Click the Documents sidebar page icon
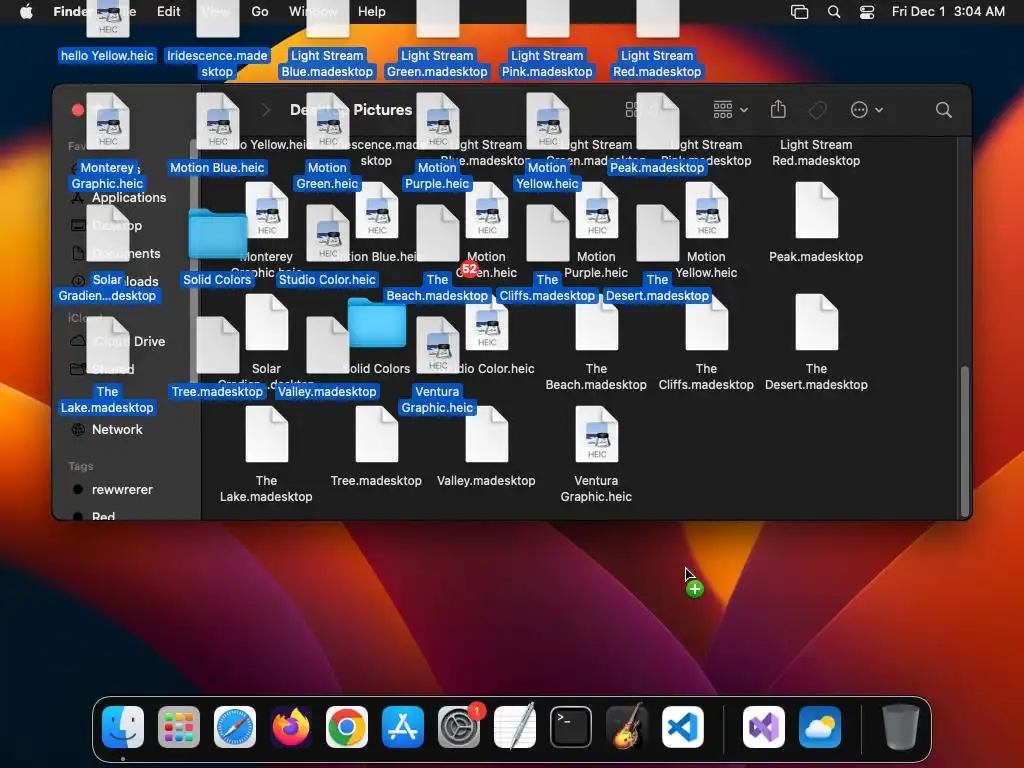The width and height of the screenshot is (1024, 768). coord(78,253)
